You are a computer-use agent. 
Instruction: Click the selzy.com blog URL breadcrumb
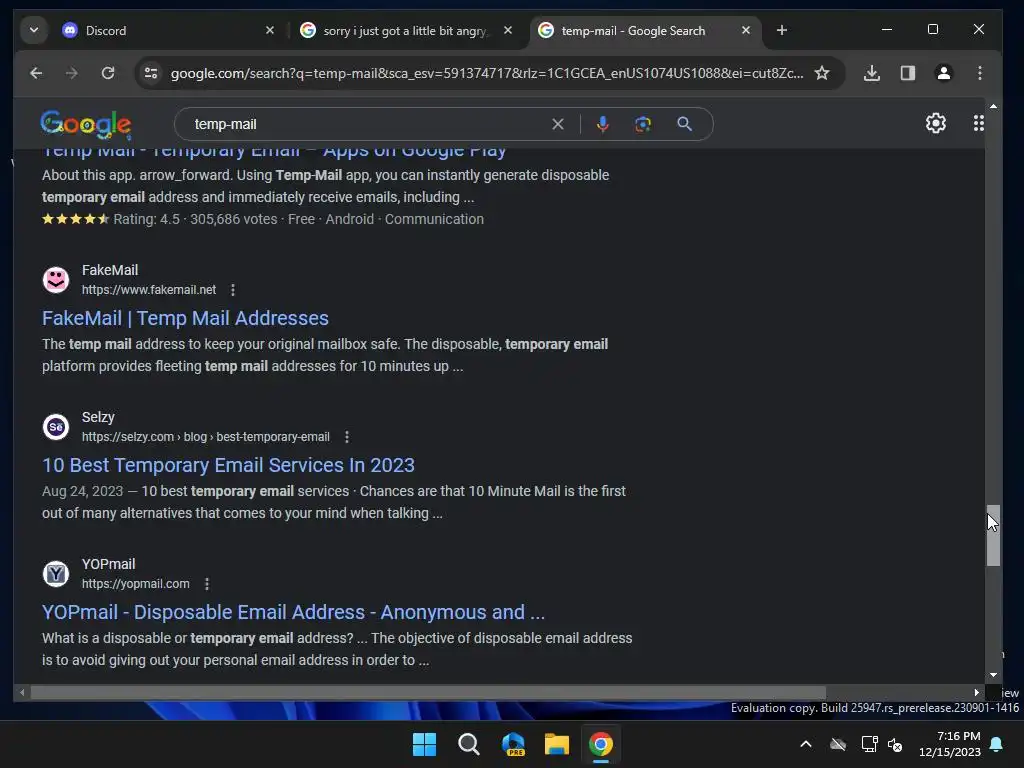pos(206,437)
